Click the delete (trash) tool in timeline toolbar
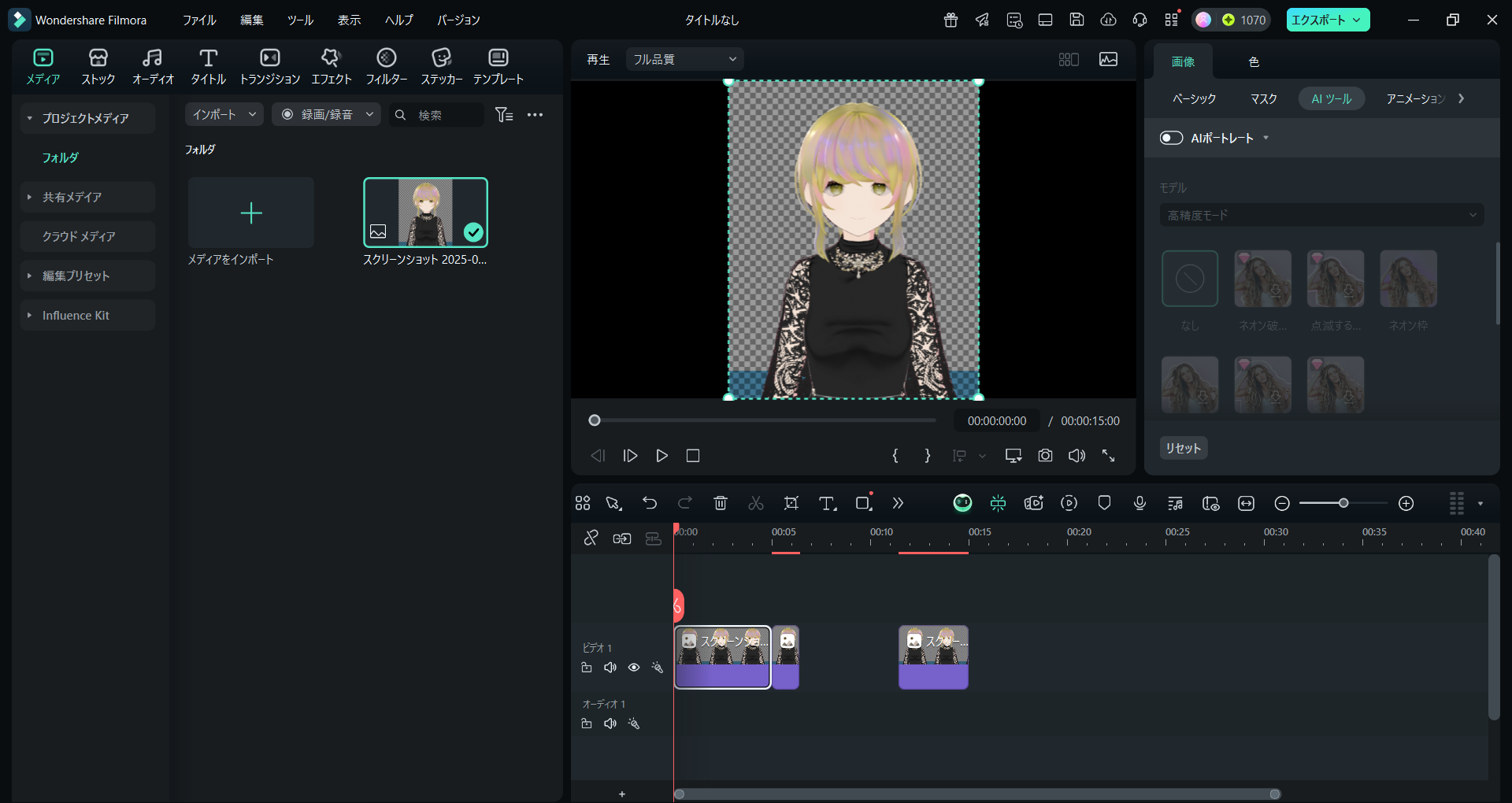1512x803 pixels. (721, 503)
